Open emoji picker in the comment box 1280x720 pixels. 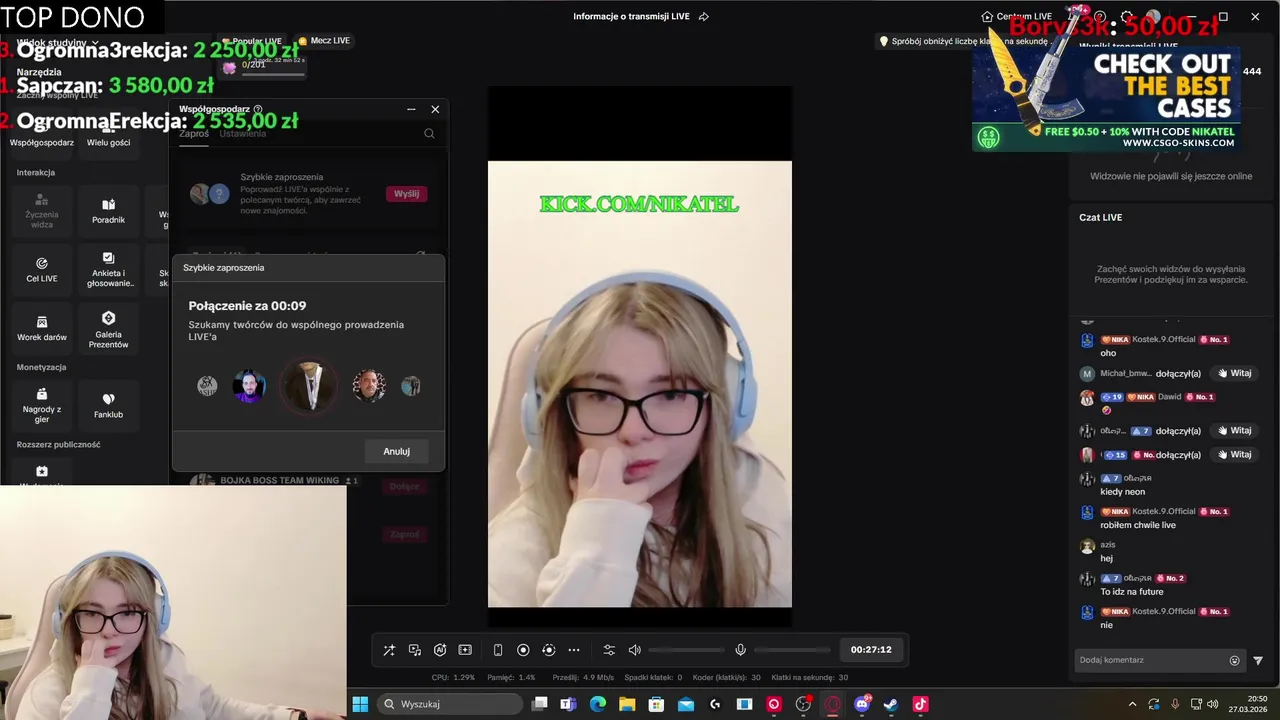1235,660
